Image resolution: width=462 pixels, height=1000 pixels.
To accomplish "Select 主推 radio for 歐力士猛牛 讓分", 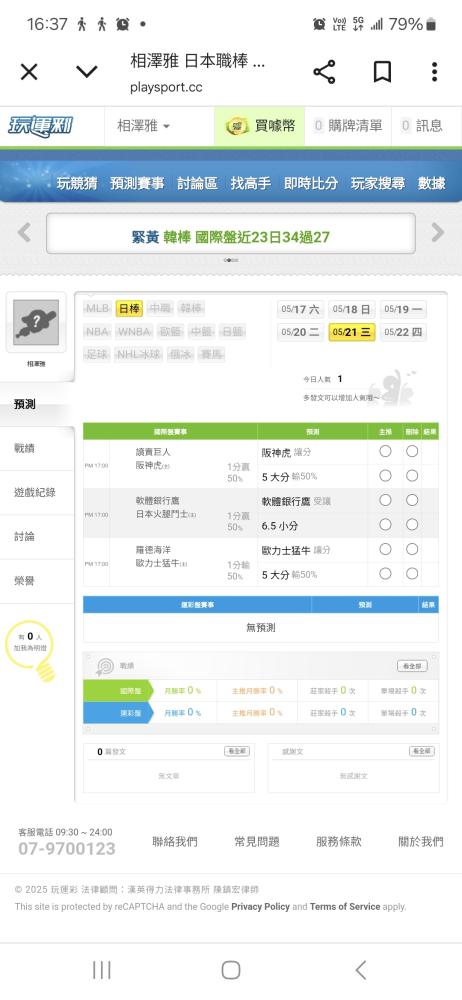I will pyautogui.click(x=385, y=549).
